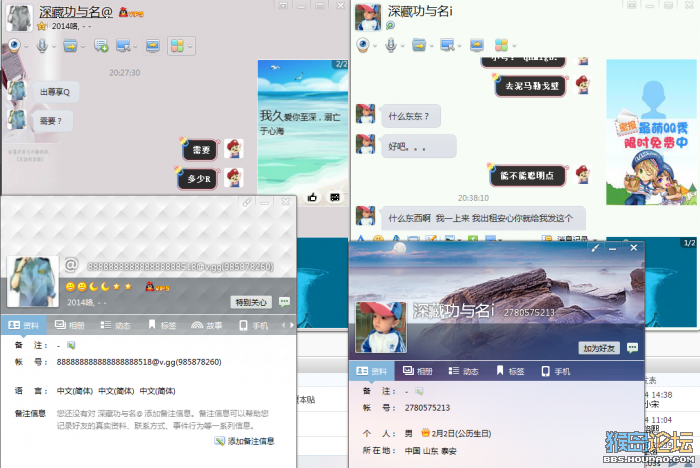Expand file transfer dropdown in left chat
This screenshot has height=468, width=700.
click(x=83, y=46)
